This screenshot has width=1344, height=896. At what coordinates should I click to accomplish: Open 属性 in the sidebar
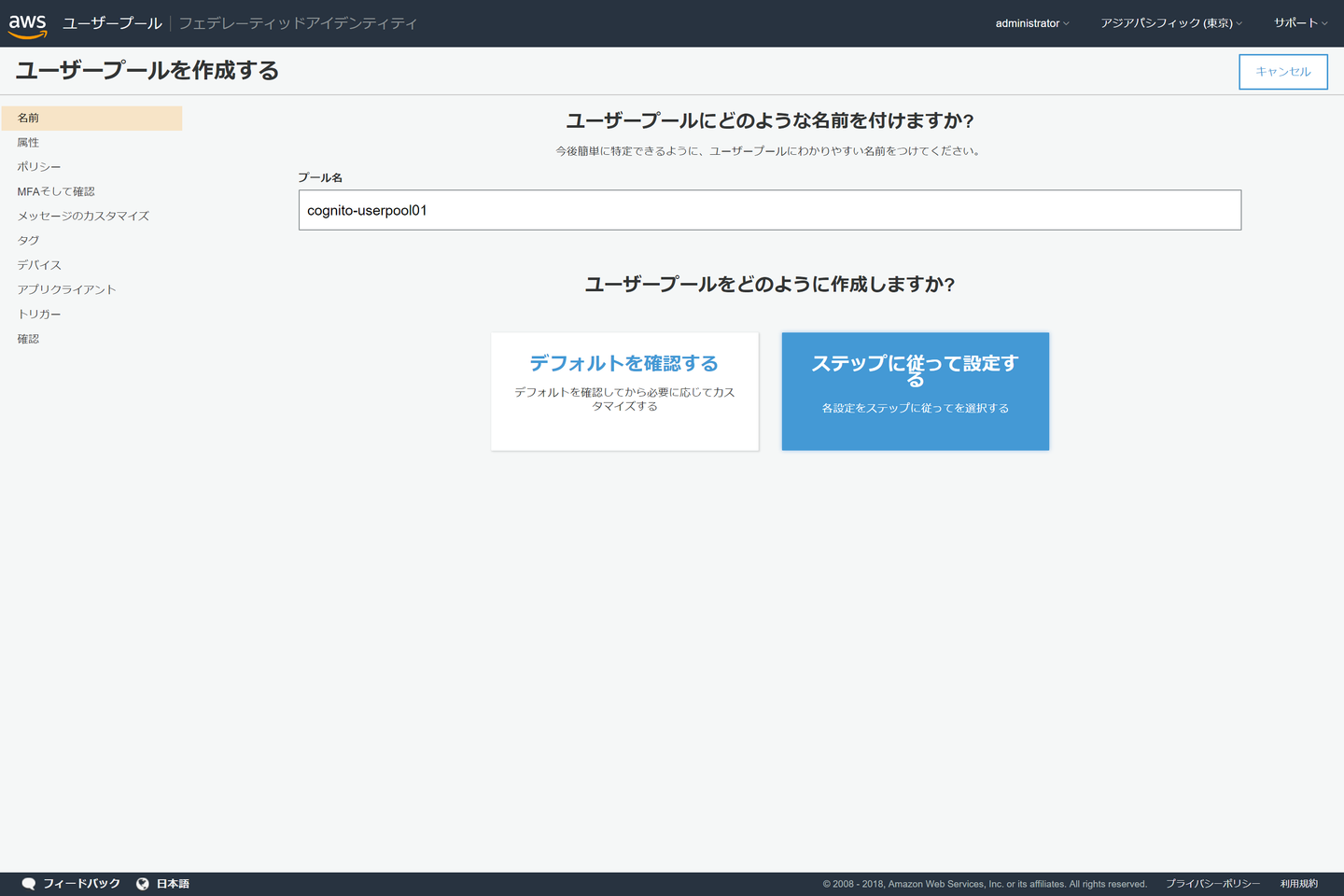point(28,143)
